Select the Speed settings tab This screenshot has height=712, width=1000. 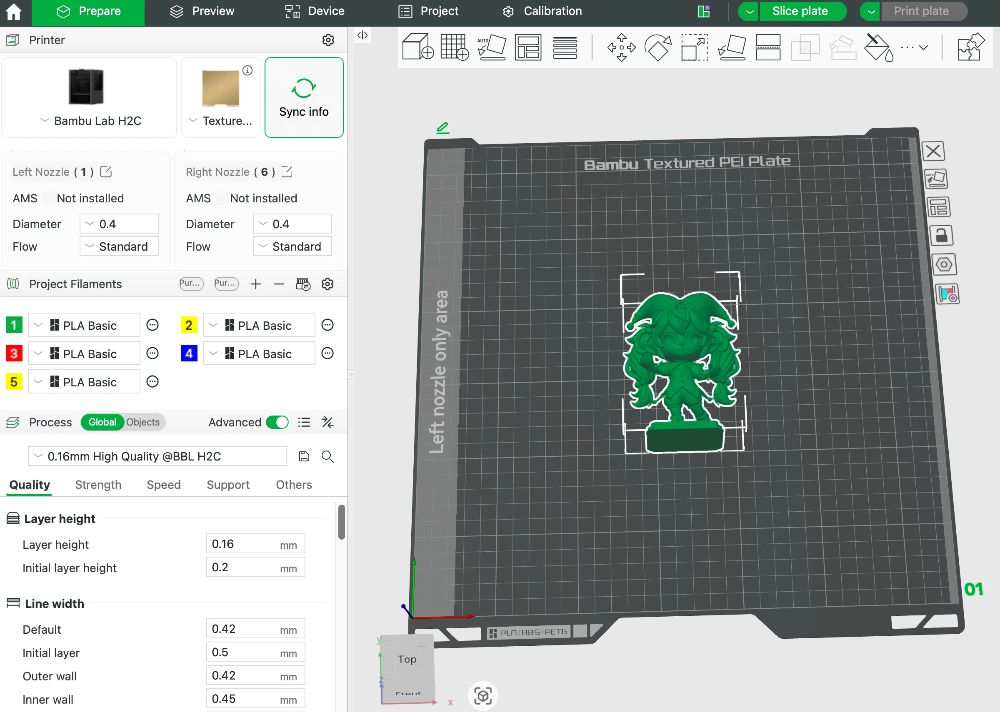(x=163, y=485)
